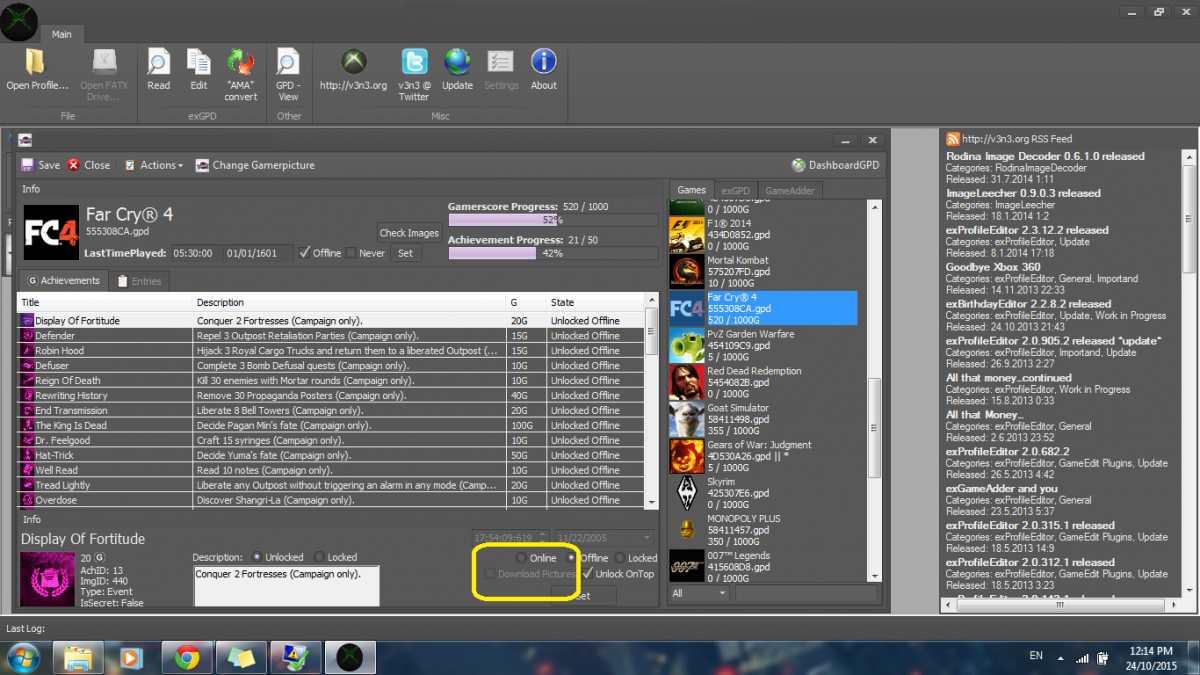Select Red Dead Redemption game thumbnail

coord(685,381)
